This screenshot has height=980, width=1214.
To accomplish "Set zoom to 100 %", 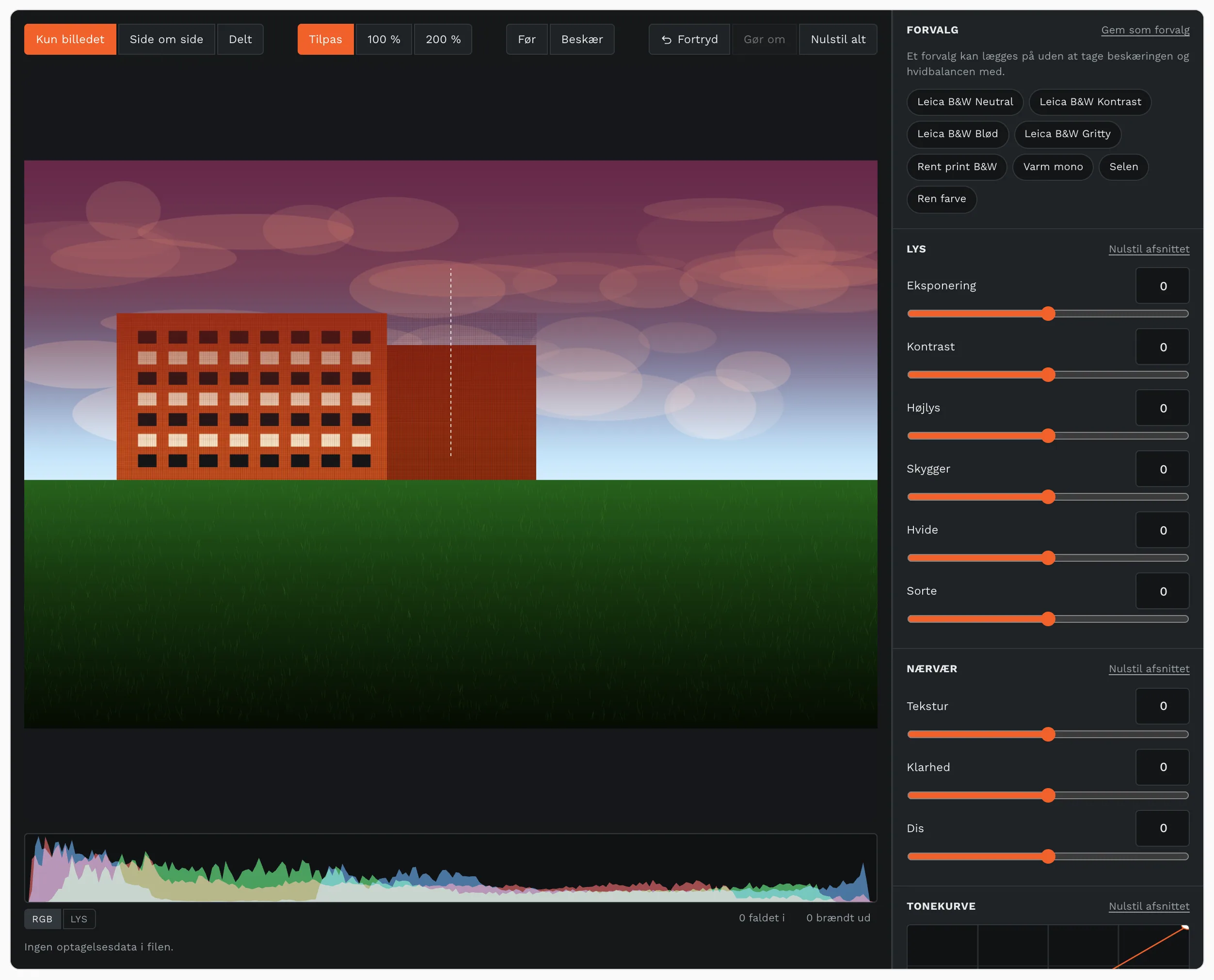I will point(383,39).
